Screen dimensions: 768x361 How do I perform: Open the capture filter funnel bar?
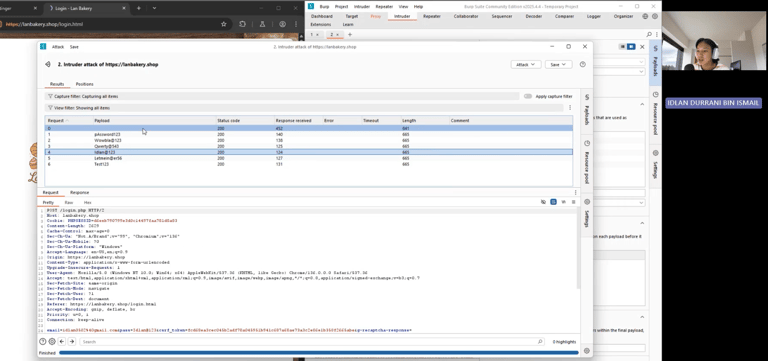pyautogui.click(x=282, y=96)
